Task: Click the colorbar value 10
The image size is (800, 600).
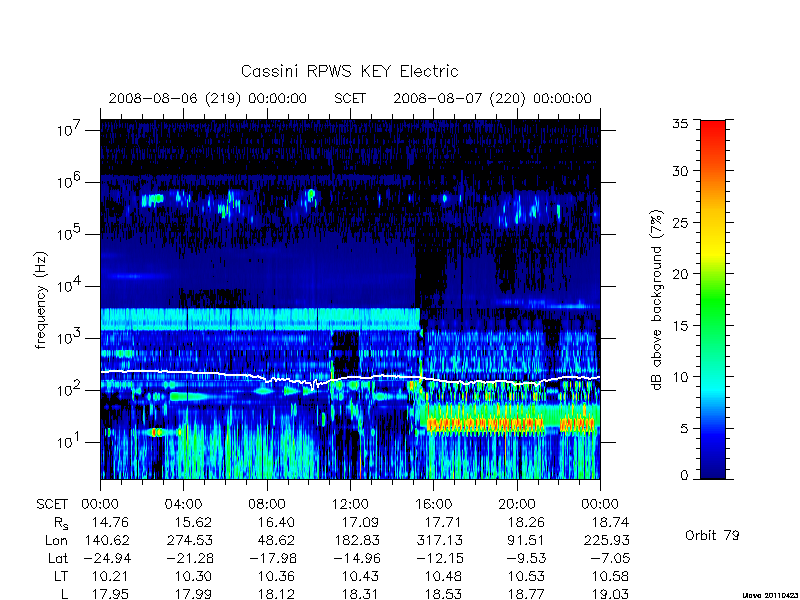Action: click(x=681, y=377)
